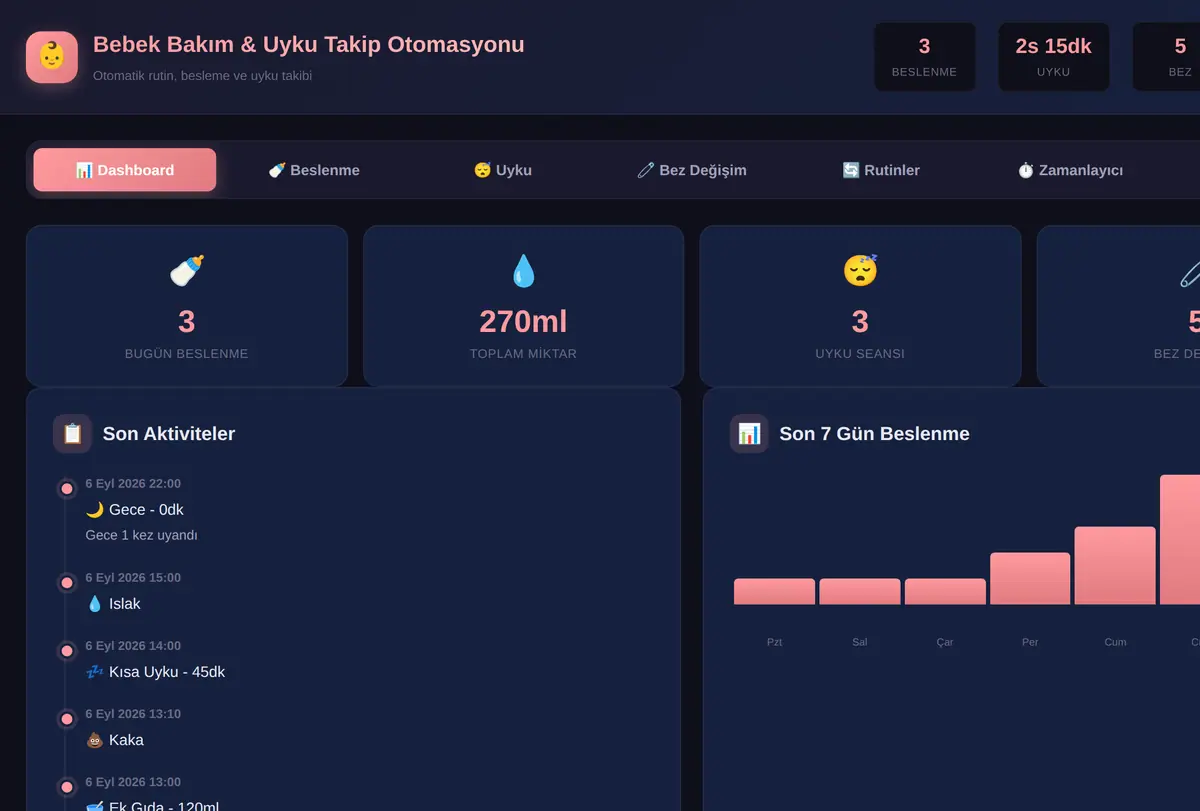Click the 'Kaka' activity entry
The image size is (1200, 811).
115,740
